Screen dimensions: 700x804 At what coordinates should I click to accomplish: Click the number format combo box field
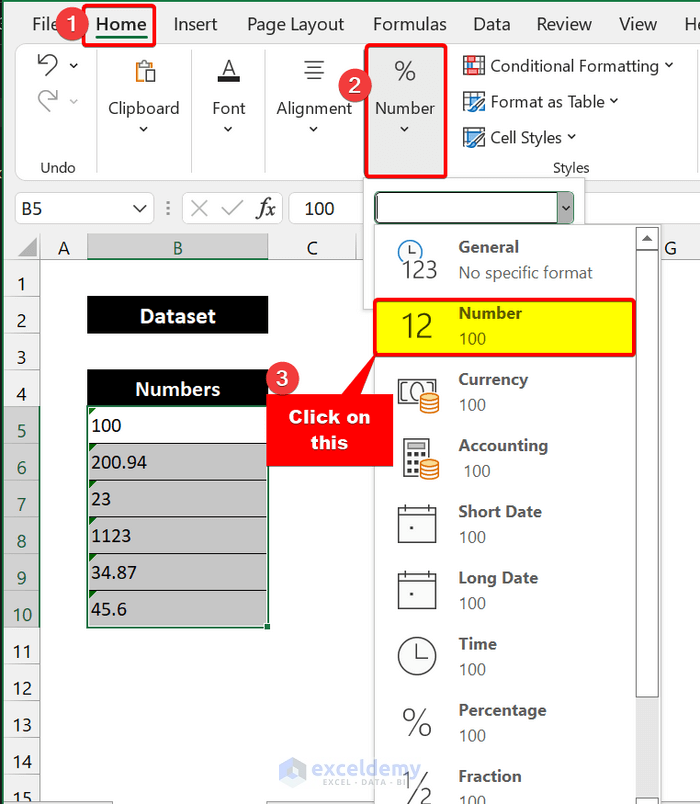(x=466, y=208)
